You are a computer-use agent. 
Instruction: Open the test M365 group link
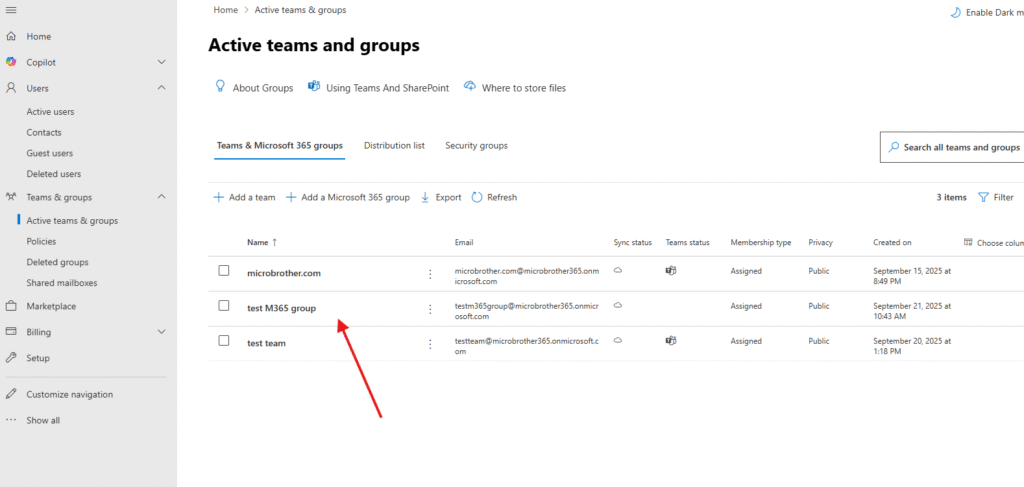(x=281, y=308)
